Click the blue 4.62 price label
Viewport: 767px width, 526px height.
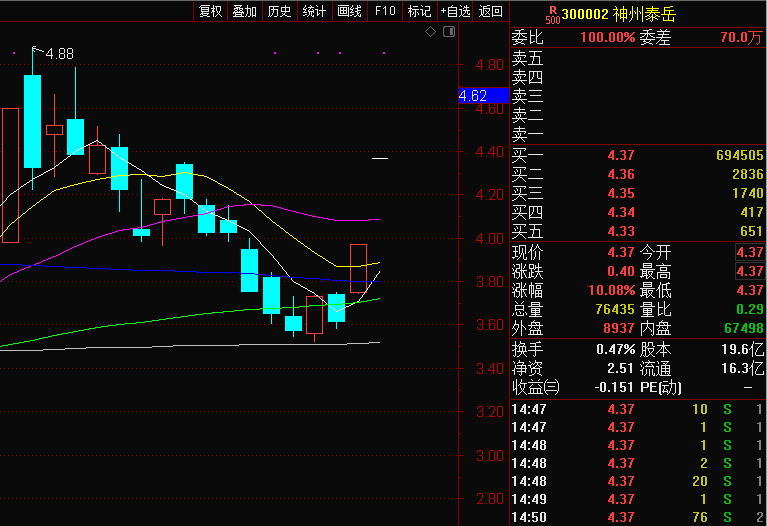472,96
